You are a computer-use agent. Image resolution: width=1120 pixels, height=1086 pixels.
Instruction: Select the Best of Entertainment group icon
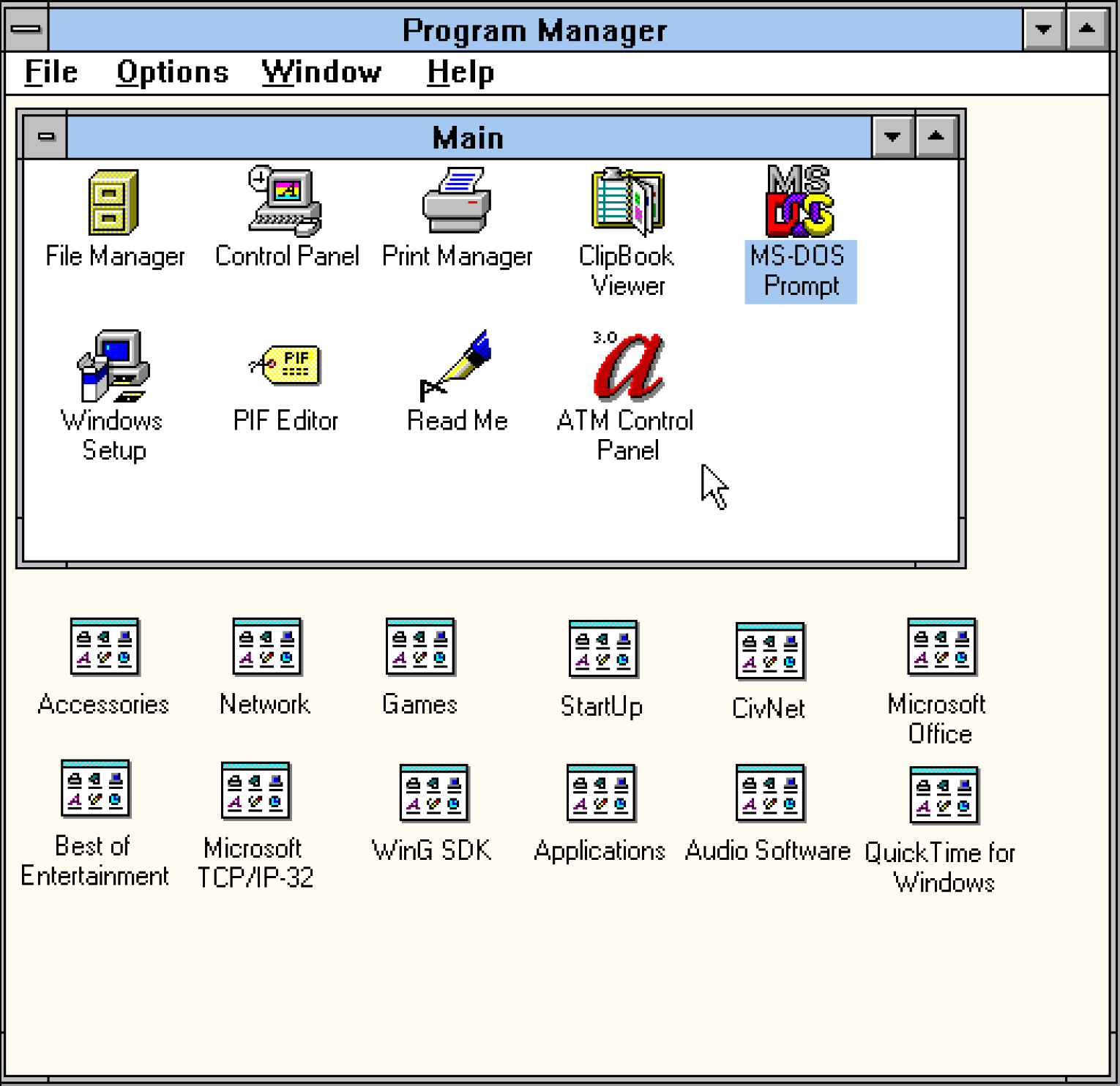(96, 789)
